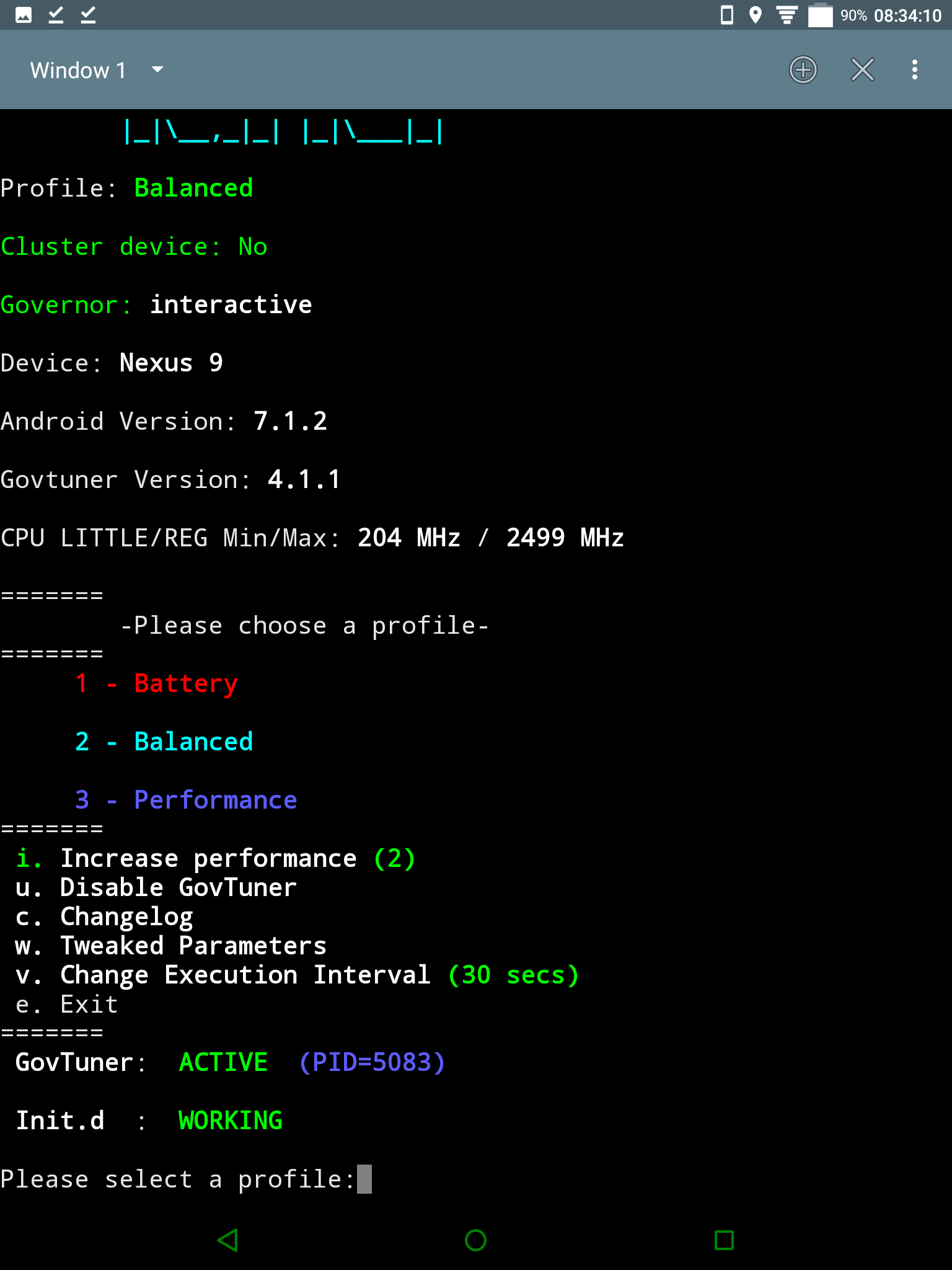Click the 'Profile: Balanced' line
Viewport: 952px width, 1270px height.
[126, 188]
